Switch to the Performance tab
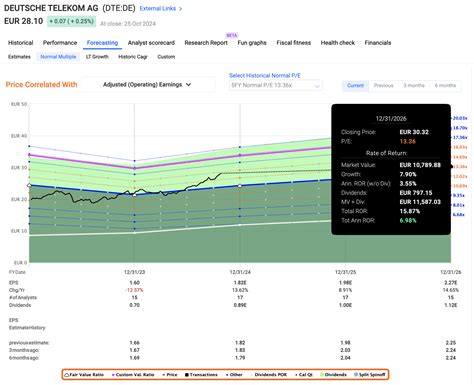Image resolution: width=474 pixels, height=385 pixels. [x=60, y=43]
